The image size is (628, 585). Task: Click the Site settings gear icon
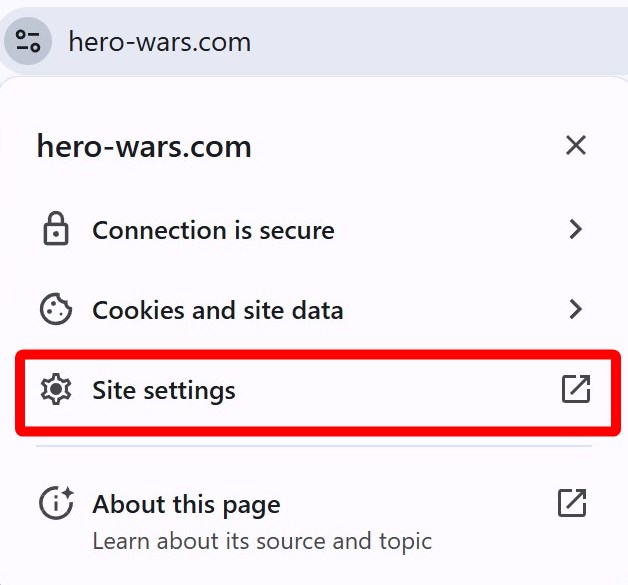pyautogui.click(x=56, y=389)
